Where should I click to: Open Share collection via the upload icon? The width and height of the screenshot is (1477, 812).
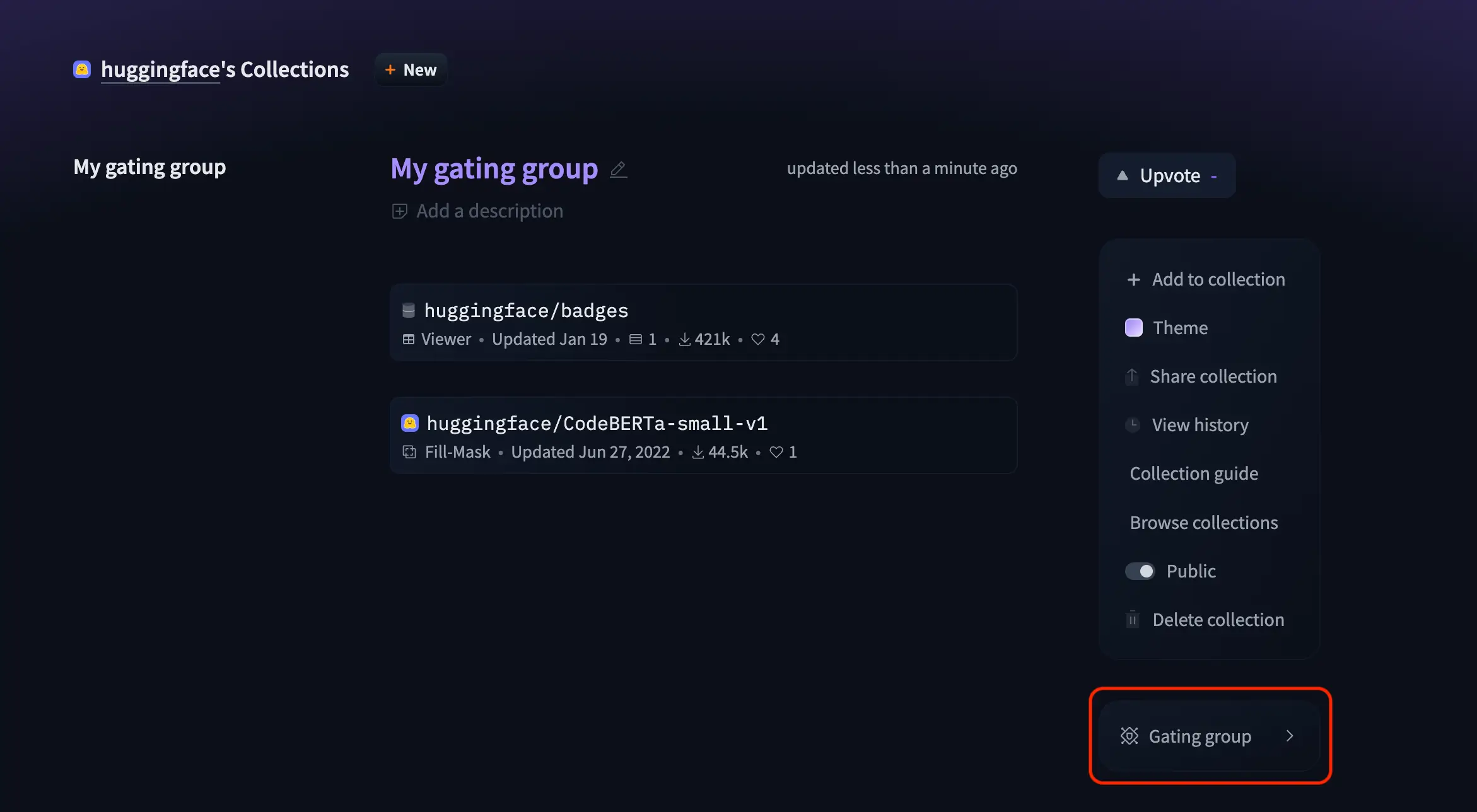(1133, 376)
